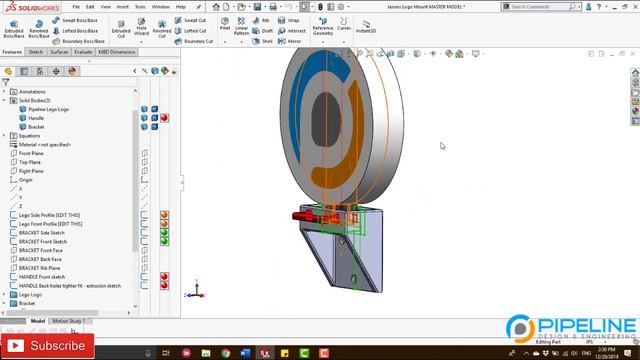The image size is (640, 360).
Task: Toggle visibility of Pipeline Lego Logo body
Action: coord(144,109)
